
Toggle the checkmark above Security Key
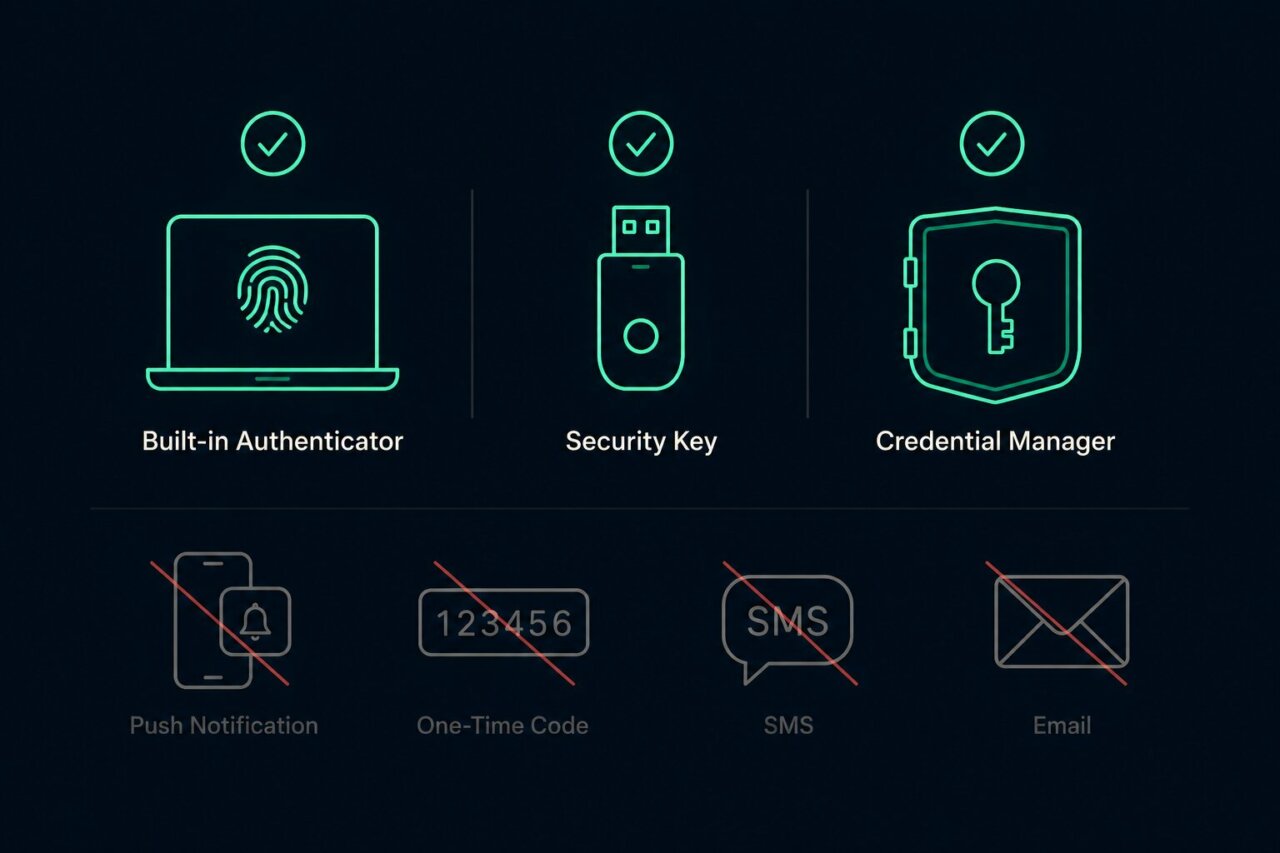pos(641,145)
